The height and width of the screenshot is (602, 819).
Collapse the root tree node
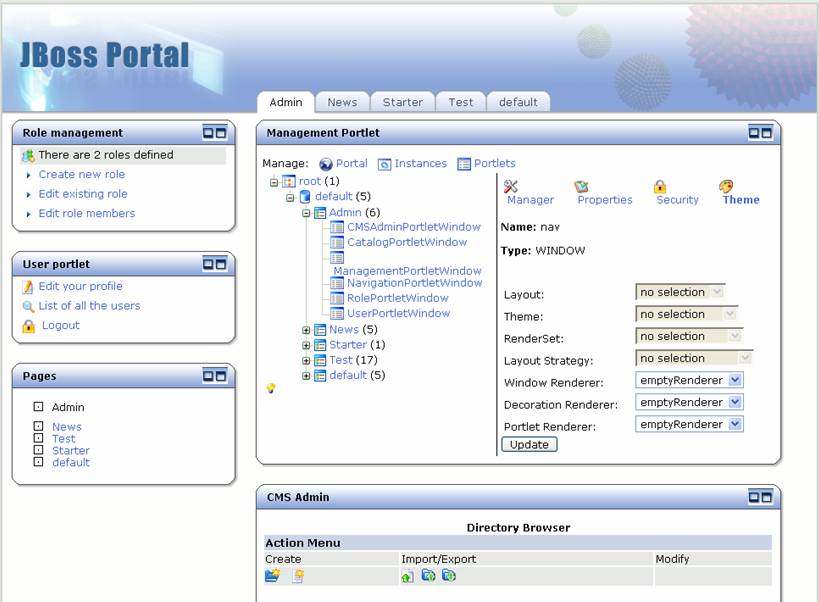pyautogui.click(x=274, y=182)
